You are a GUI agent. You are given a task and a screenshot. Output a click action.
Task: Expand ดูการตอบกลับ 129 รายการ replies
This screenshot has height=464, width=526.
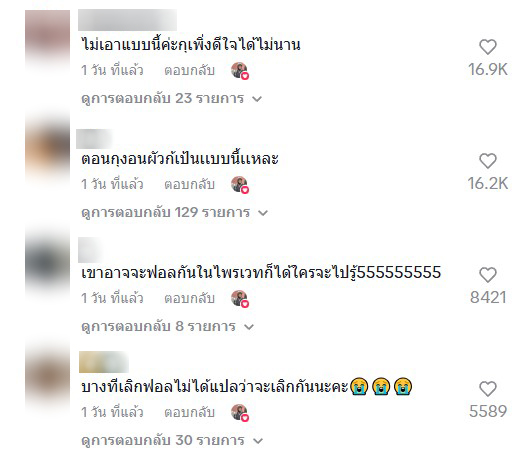(x=174, y=213)
